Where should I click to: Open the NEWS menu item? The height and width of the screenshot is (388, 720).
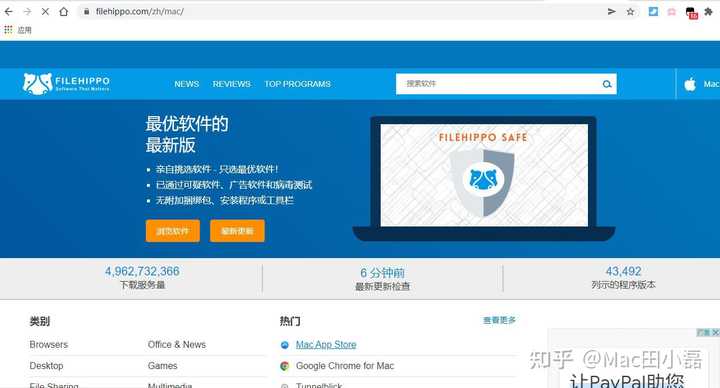click(186, 84)
